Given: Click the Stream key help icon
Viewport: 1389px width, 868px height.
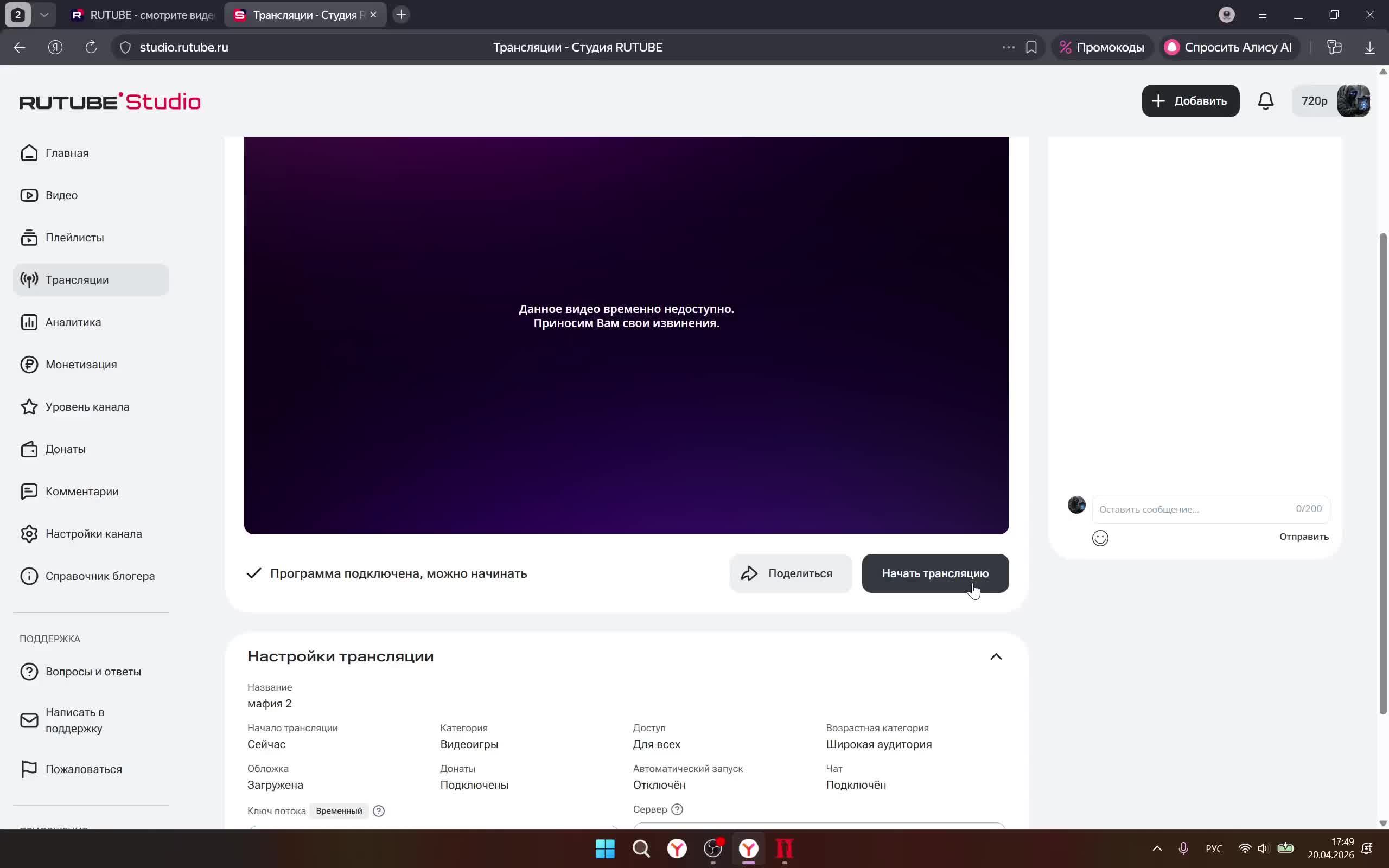Looking at the screenshot, I should click(x=378, y=810).
